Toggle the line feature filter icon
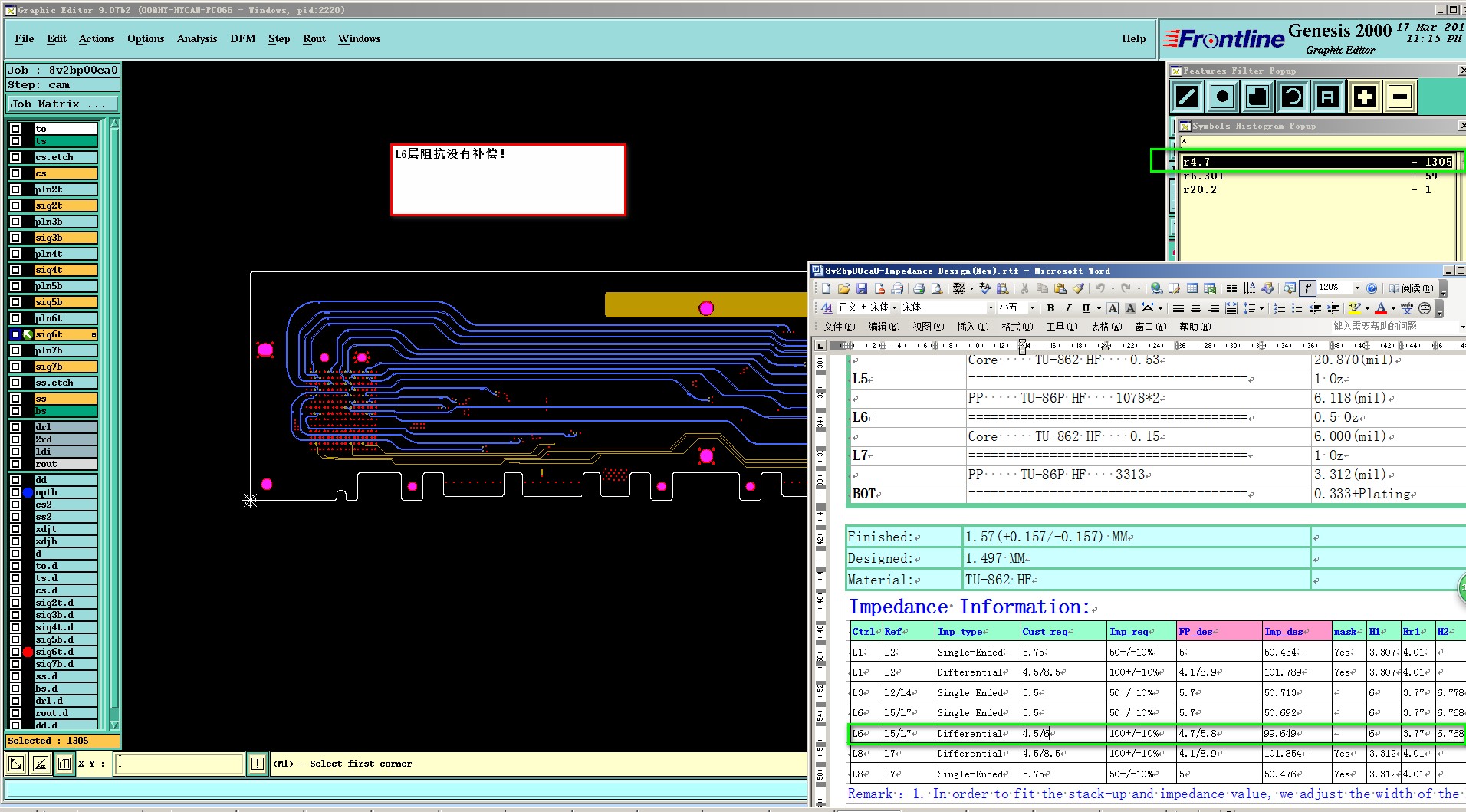This screenshot has height=812, width=1466. tap(1187, 97)
